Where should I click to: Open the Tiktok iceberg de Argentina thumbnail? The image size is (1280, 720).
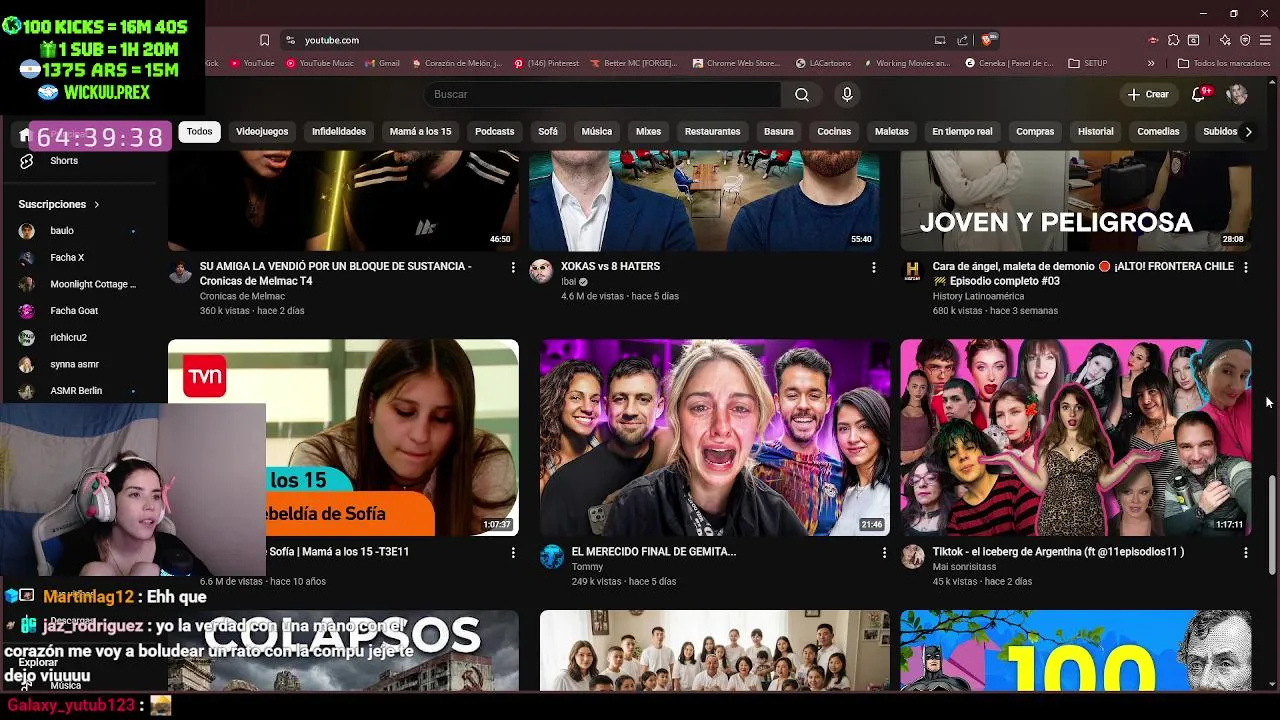1075,437
